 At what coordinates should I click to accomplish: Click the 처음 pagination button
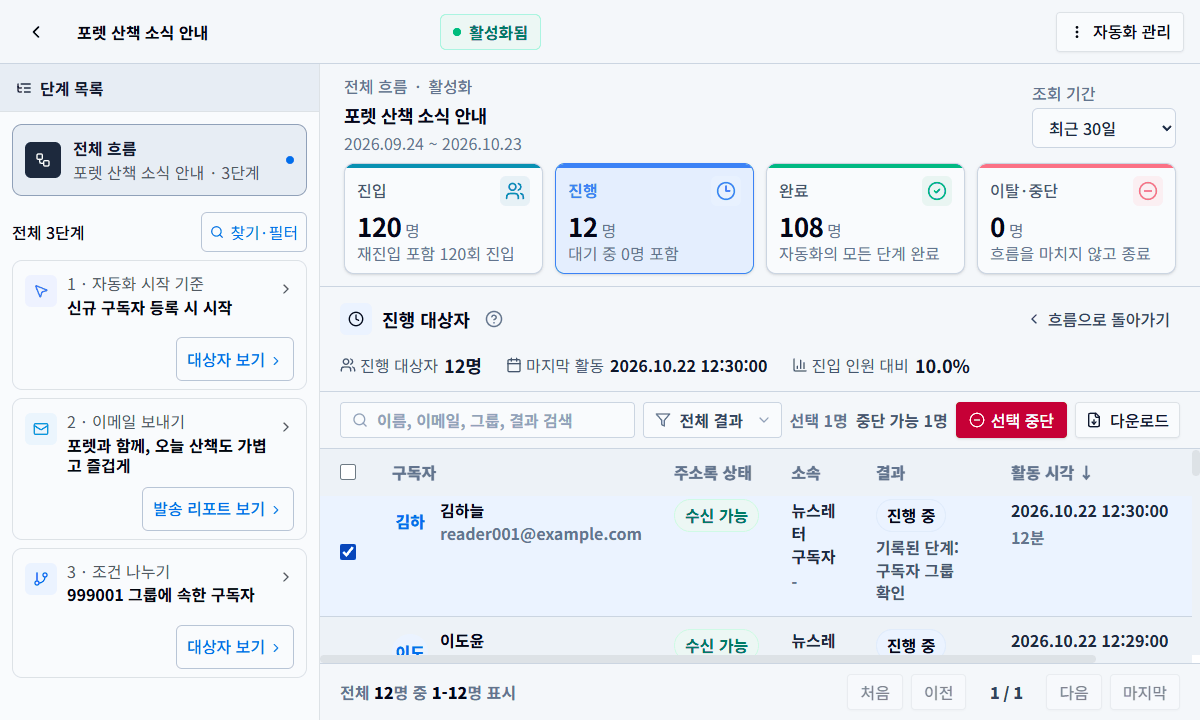click(875, 692)
